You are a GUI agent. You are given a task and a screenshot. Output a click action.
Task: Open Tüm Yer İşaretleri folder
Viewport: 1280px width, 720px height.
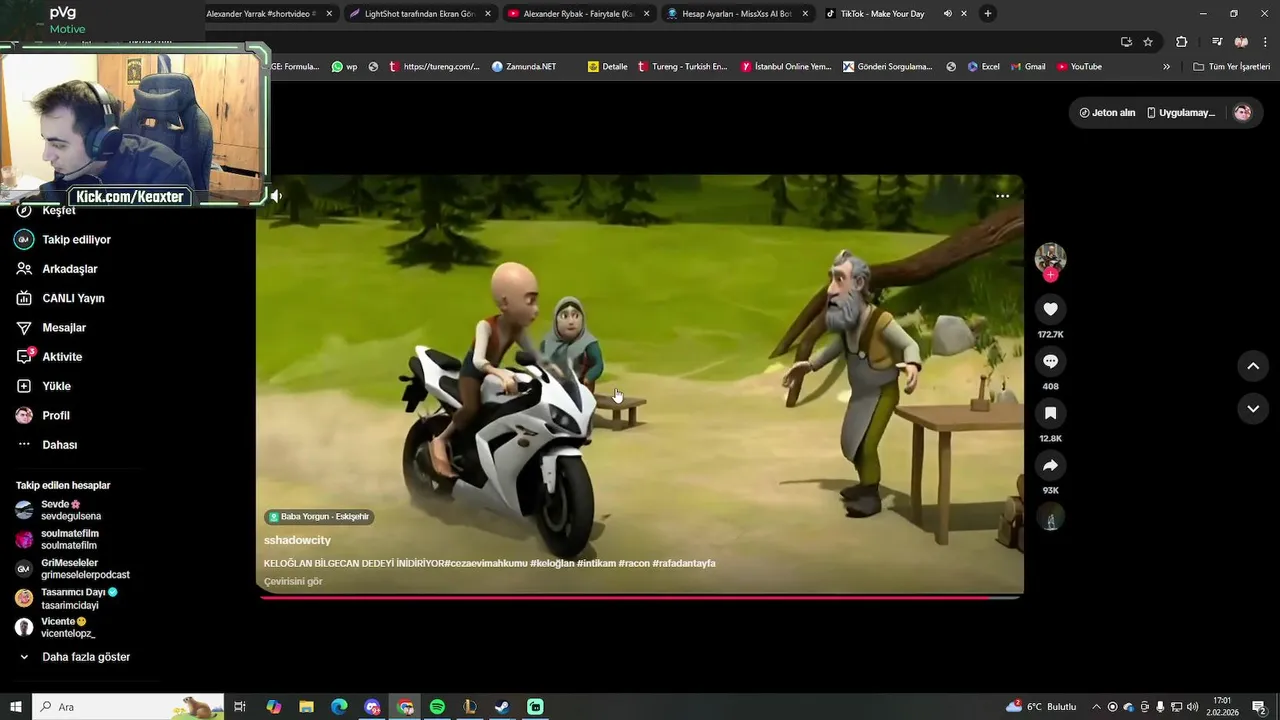click(x=1231, y=67)
